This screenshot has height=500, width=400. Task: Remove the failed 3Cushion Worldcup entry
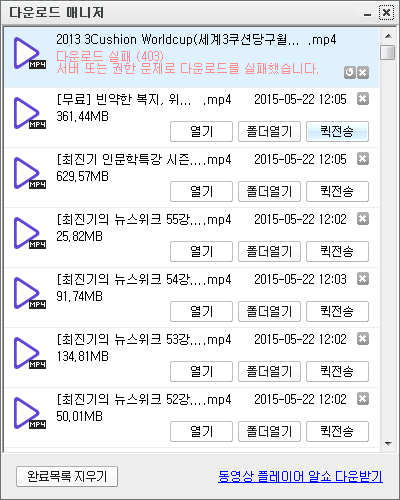pyautogui.click(x=363, y=72)
